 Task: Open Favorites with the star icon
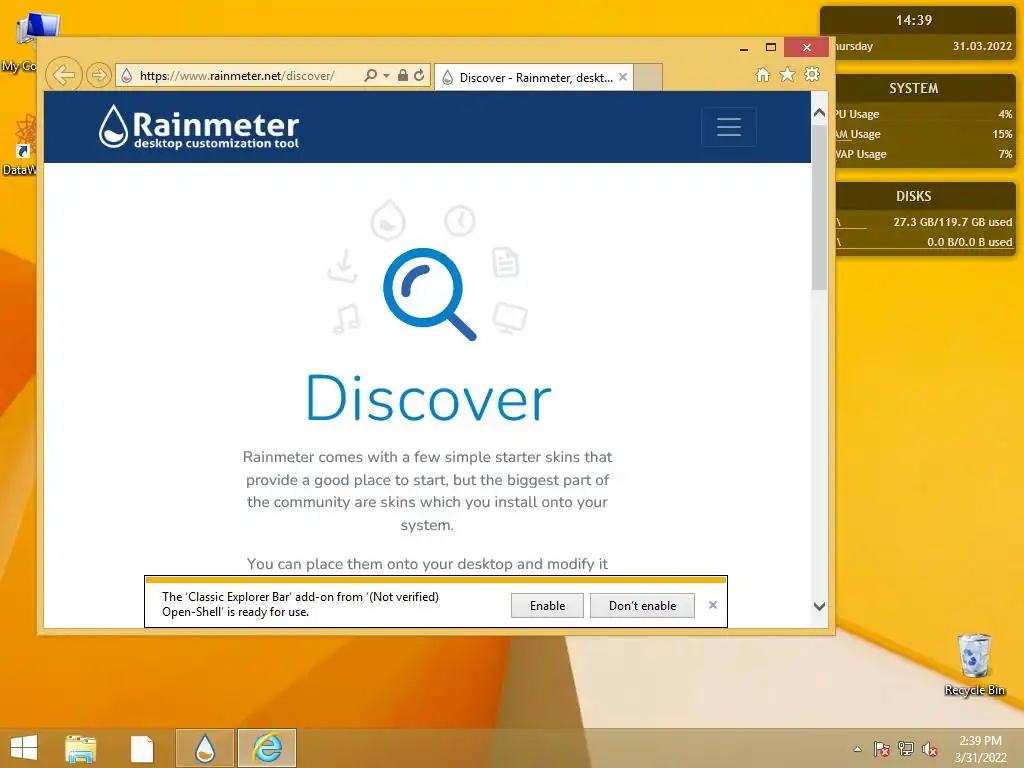click(x=788, y=74)
